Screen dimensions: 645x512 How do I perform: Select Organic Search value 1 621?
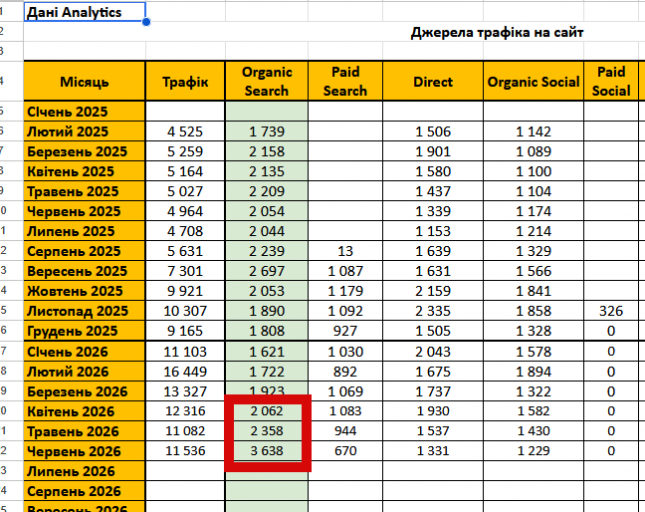267,352
